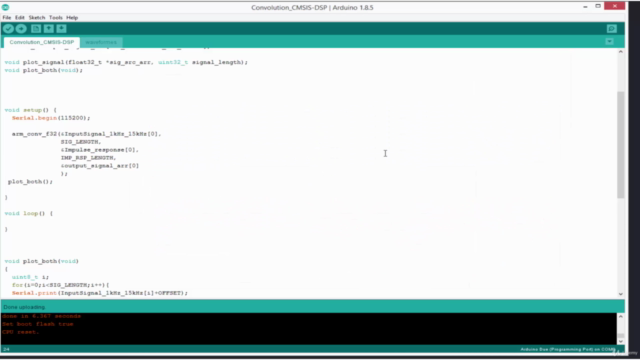The image size is (640, 360).
Task: Save the sketch with the Save icon
Action: pyautogui.click(x=62, y=29)
